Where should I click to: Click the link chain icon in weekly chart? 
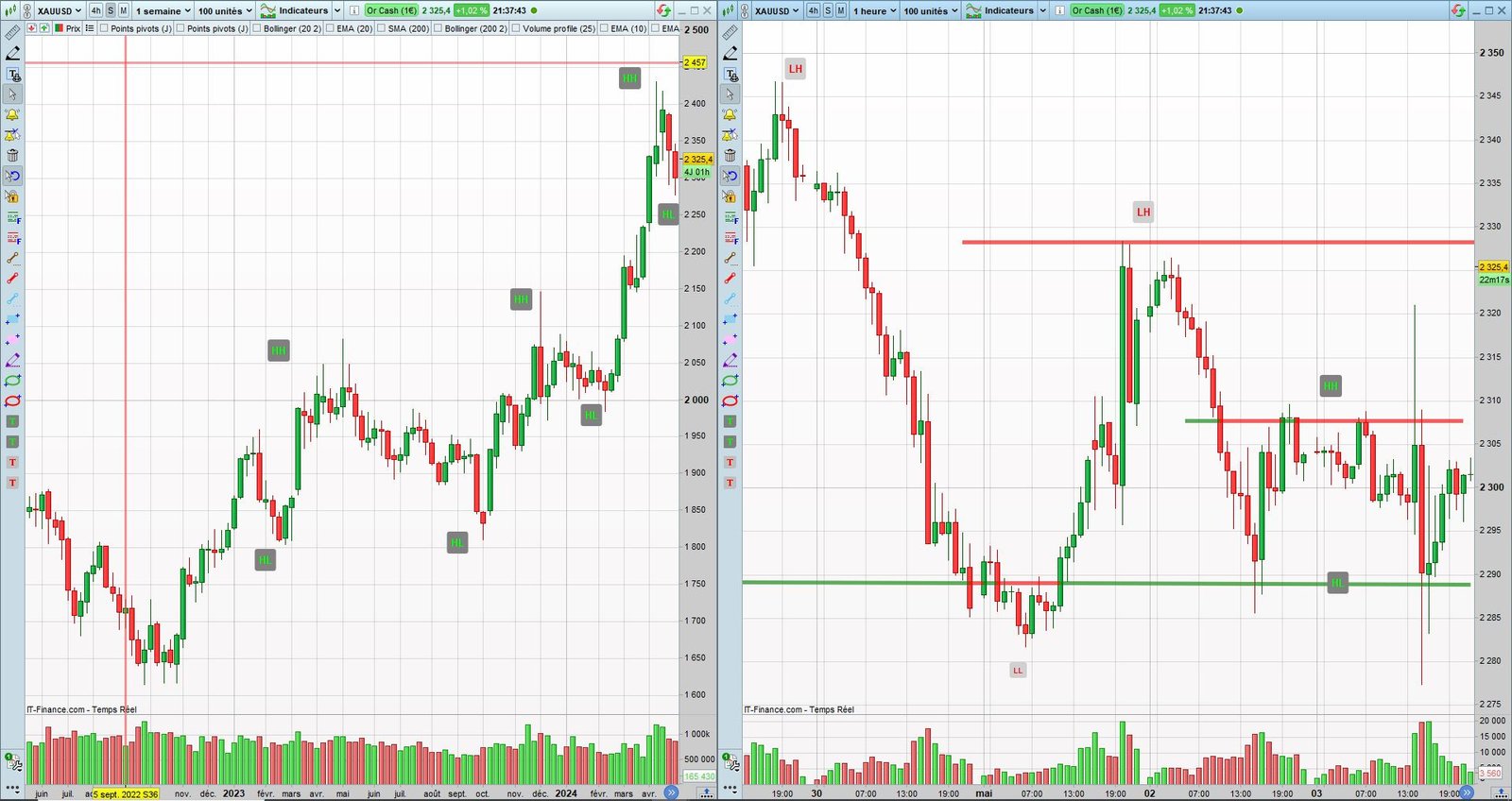pos(26,10)
